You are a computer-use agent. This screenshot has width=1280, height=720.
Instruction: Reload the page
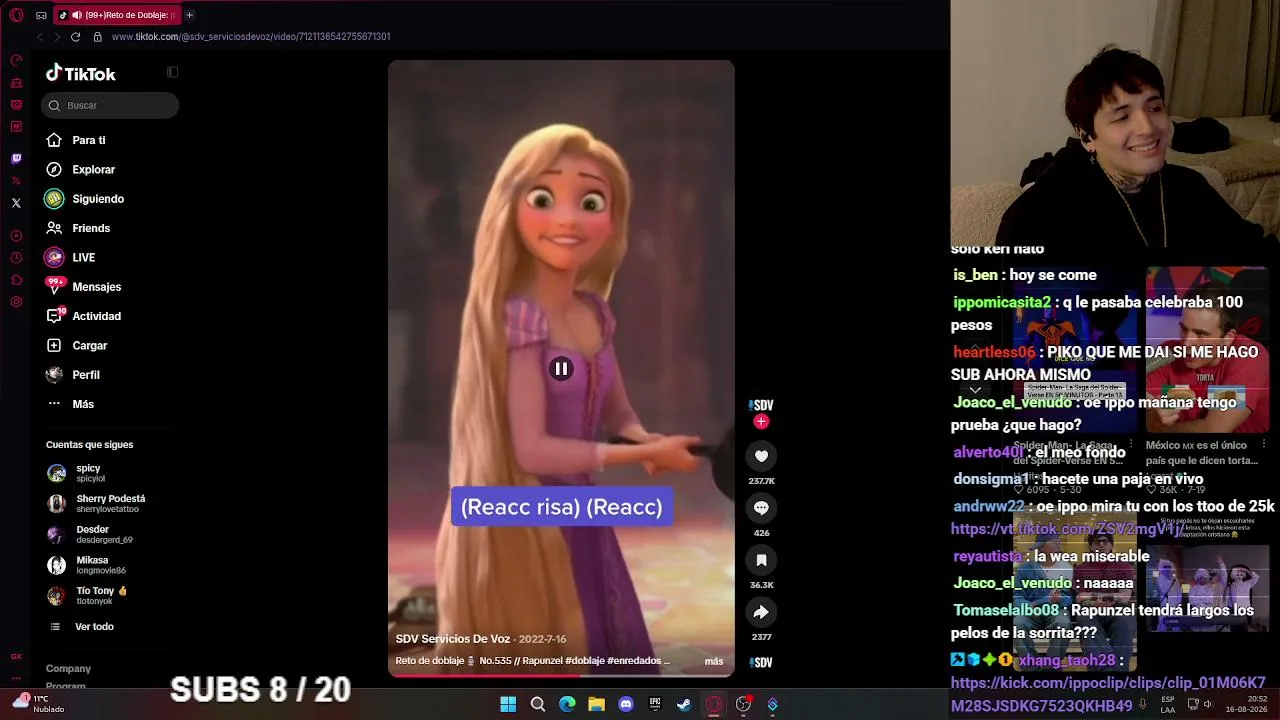(75, 37)
